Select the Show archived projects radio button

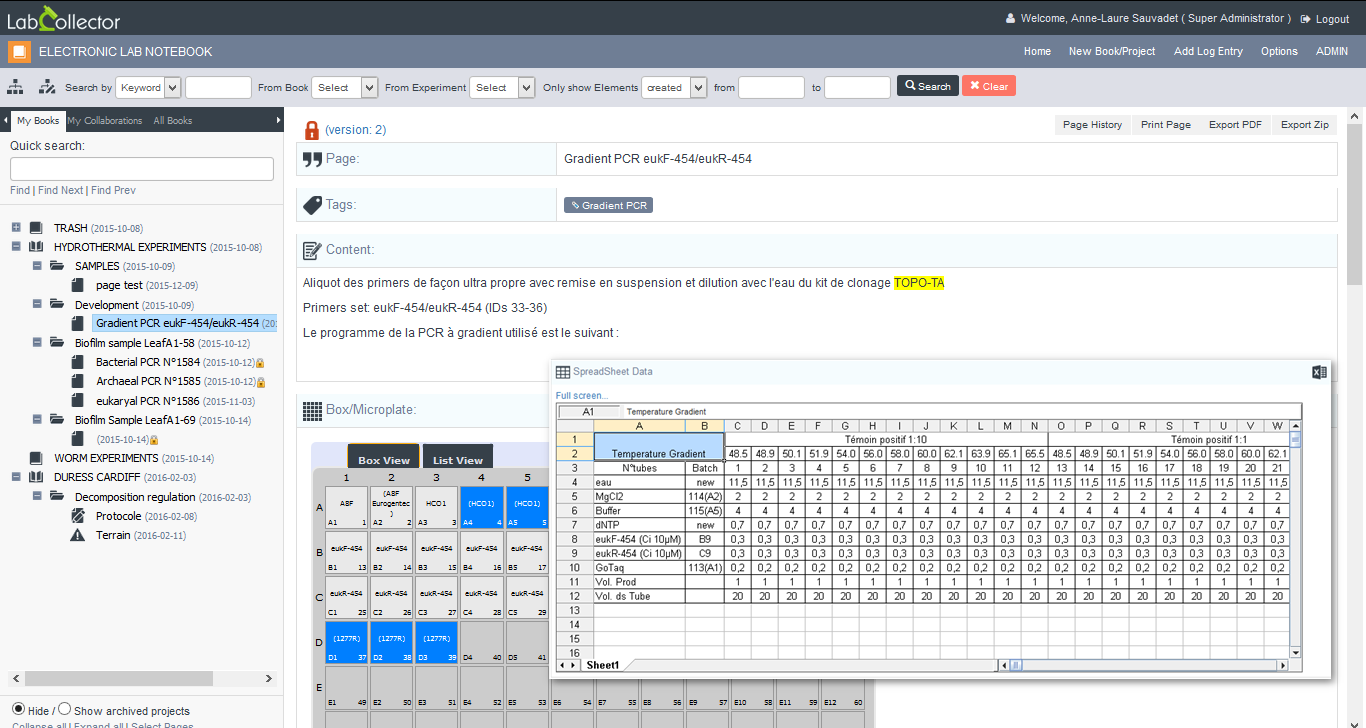pos(64,709)
